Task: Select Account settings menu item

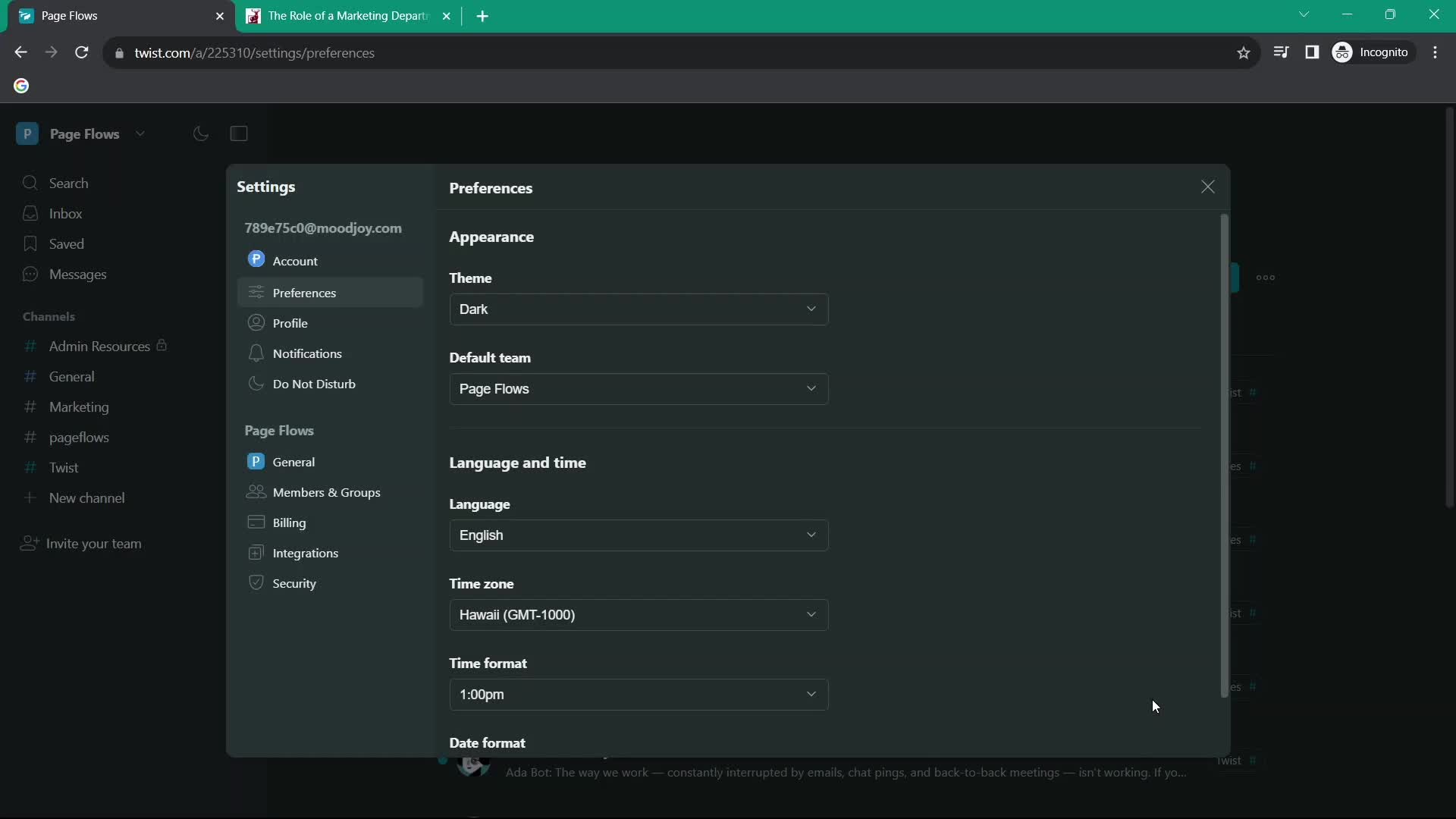Action: 295,260
